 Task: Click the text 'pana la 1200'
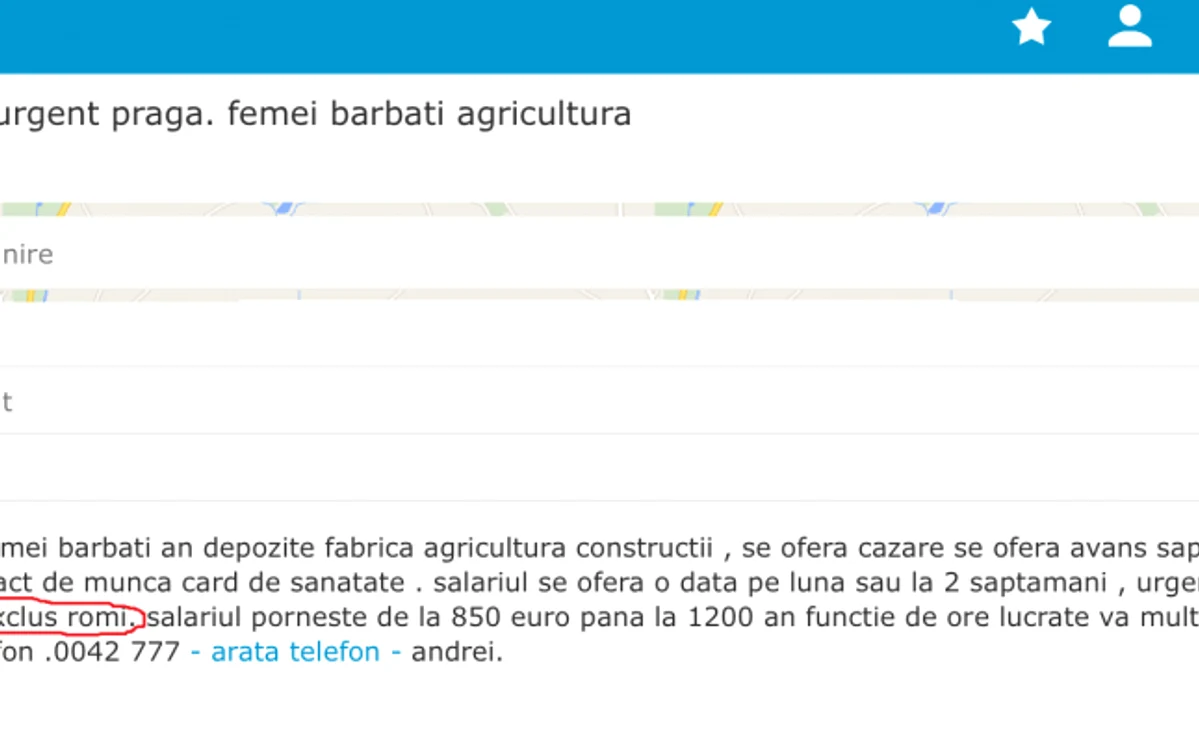pos(667,616)
